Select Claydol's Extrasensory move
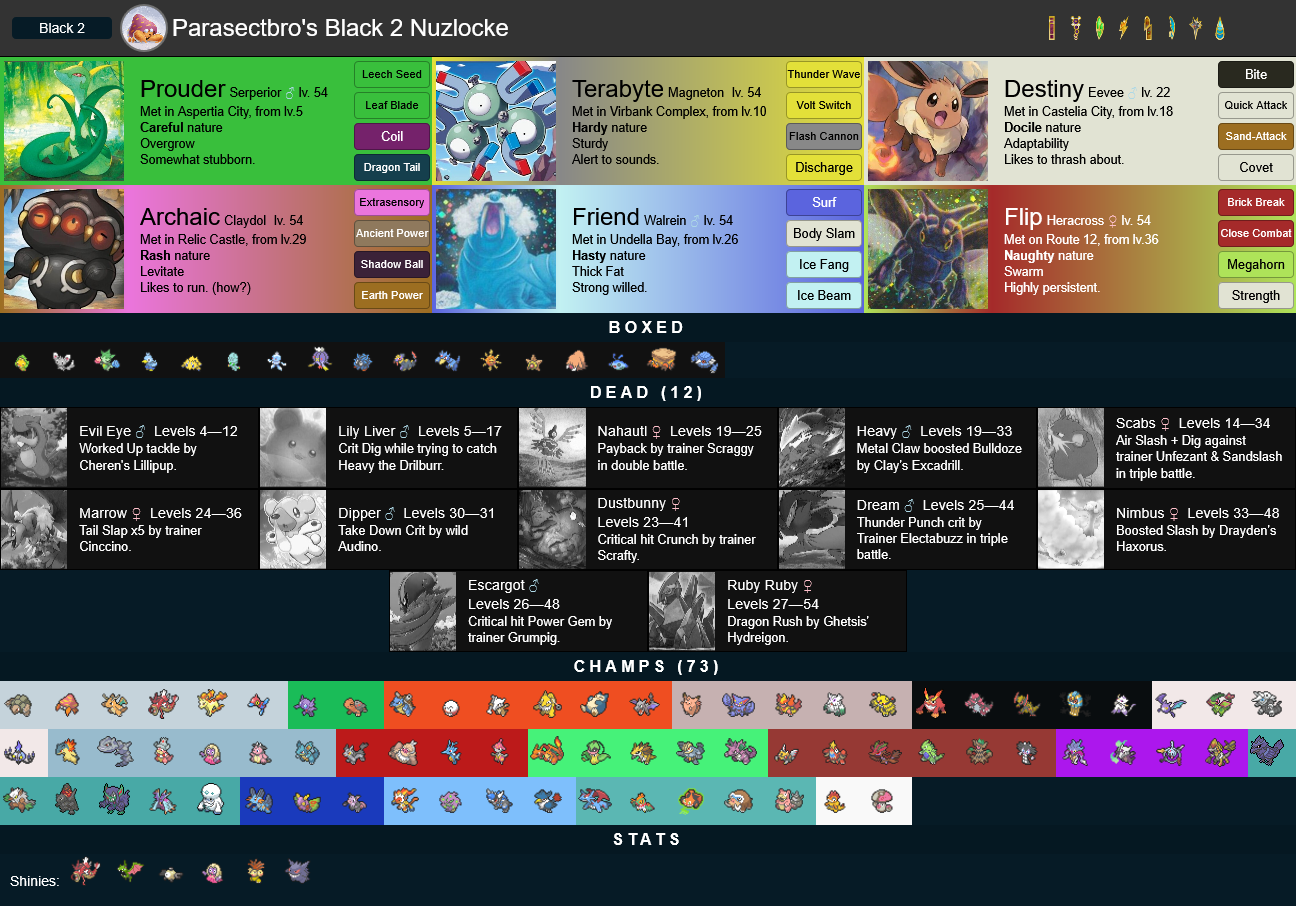 pos(392,202)
